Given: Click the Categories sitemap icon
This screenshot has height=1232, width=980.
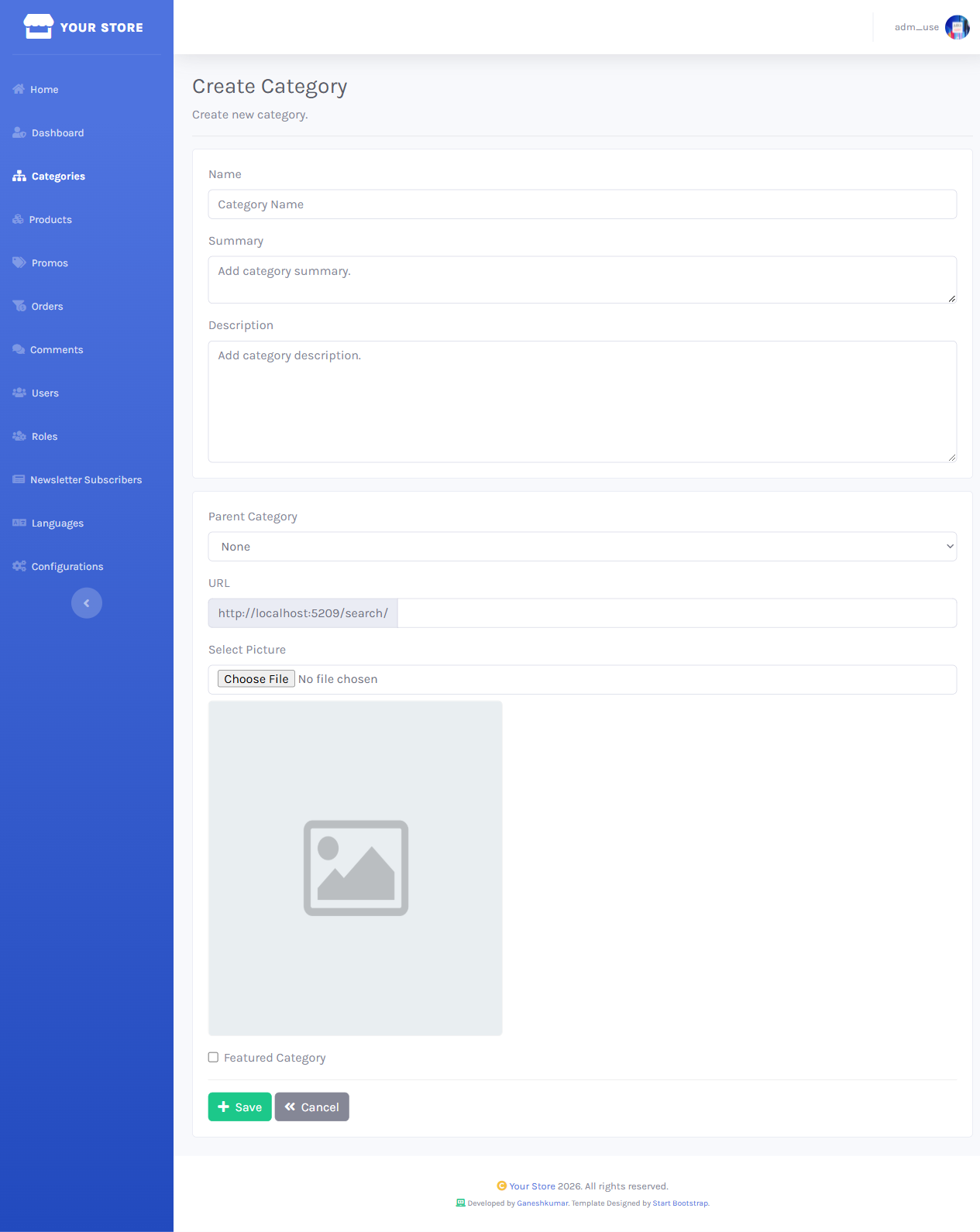Looking at the screenshot, I should tap(19, 176).
